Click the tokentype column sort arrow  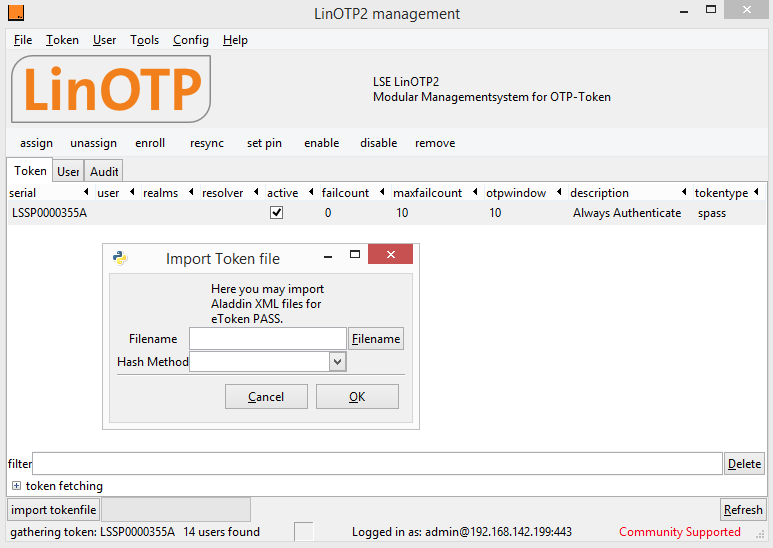coord(756,192)
